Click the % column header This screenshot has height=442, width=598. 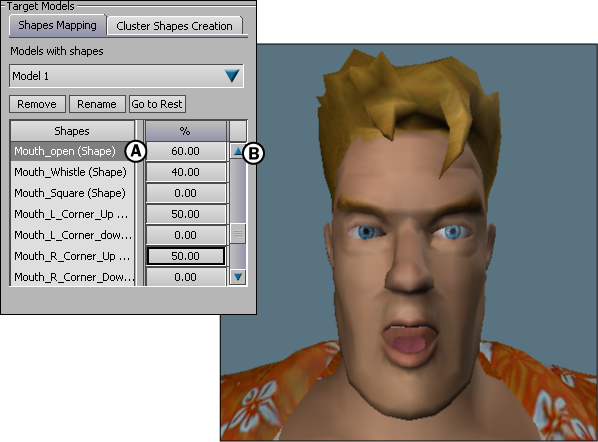(185, 131)
